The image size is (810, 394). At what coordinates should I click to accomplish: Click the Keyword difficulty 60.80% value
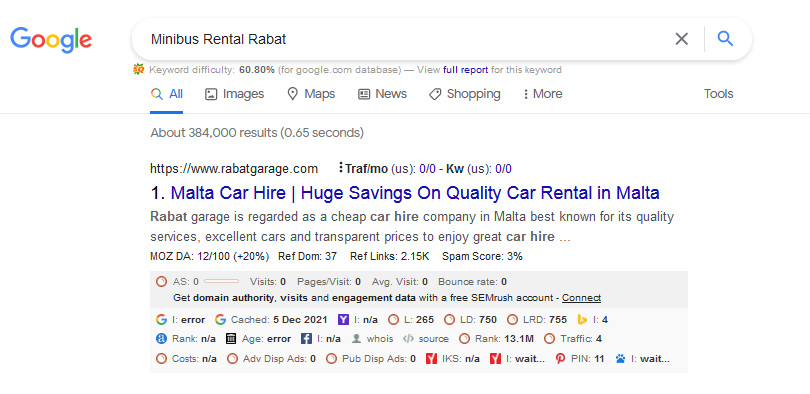pyautogui.click(x=257, y=70)
